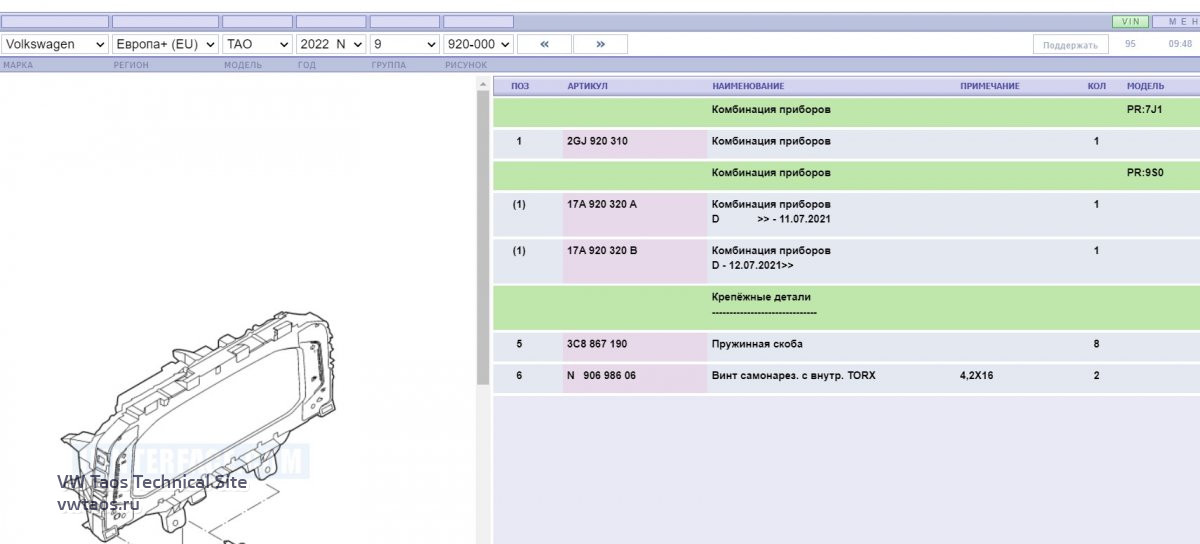This screenshot has width=1200, height=544.
Task: Select spring clip part 3C8 867 190
Action: [x=598, y=344]
